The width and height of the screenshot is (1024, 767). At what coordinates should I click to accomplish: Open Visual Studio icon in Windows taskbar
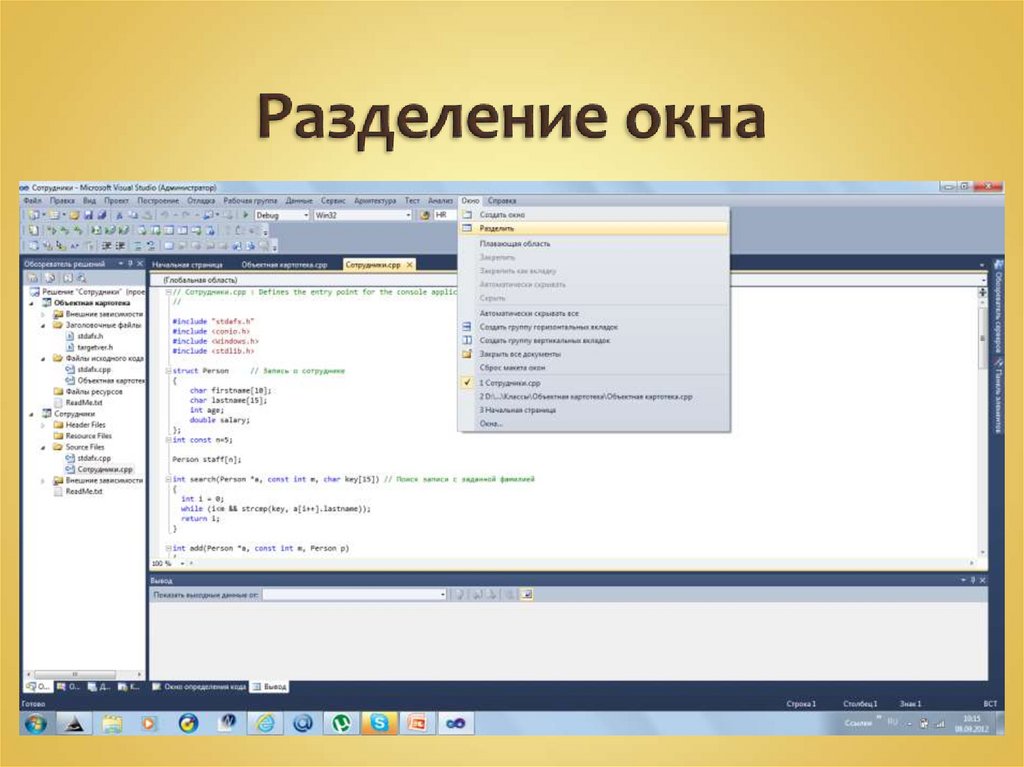point(455,723)
